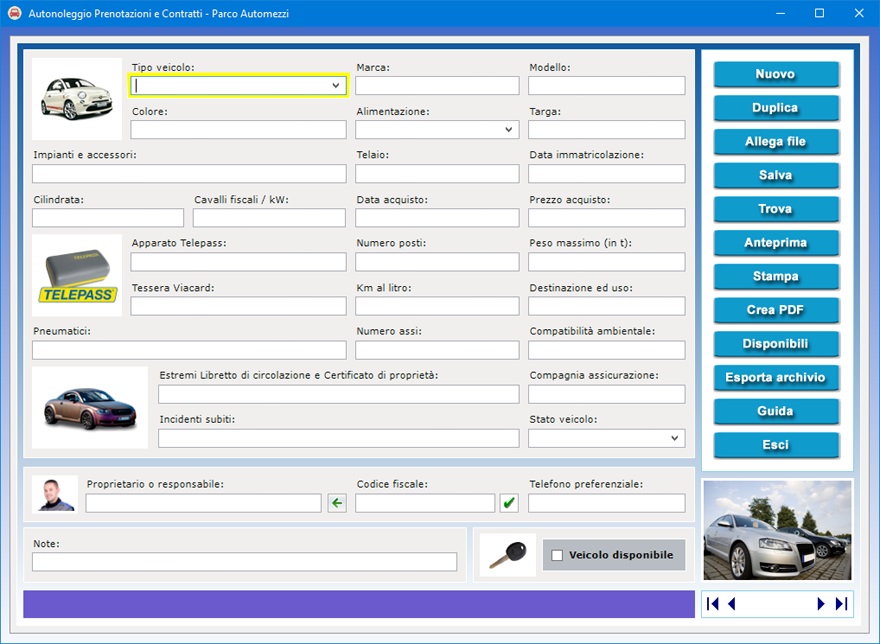Click the Telefono preferenziale field
This screenshot has height=644, width=880.
(x=607, y=503)
